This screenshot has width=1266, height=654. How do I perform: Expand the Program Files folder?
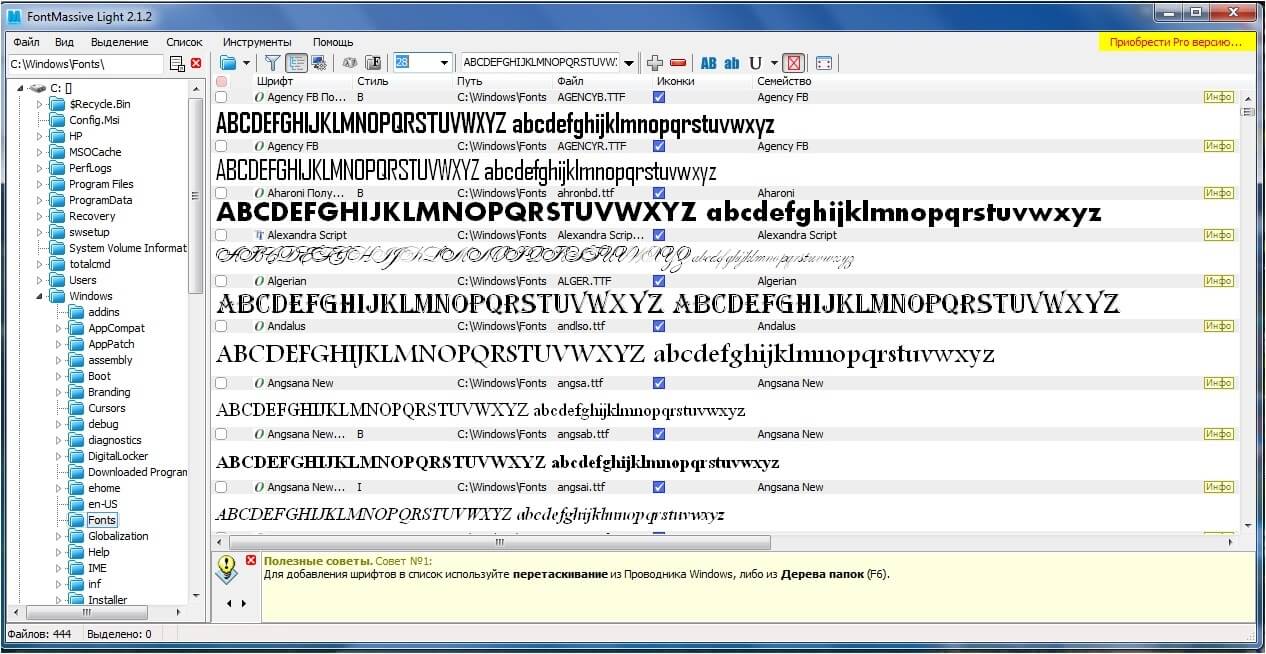(41, 184)
